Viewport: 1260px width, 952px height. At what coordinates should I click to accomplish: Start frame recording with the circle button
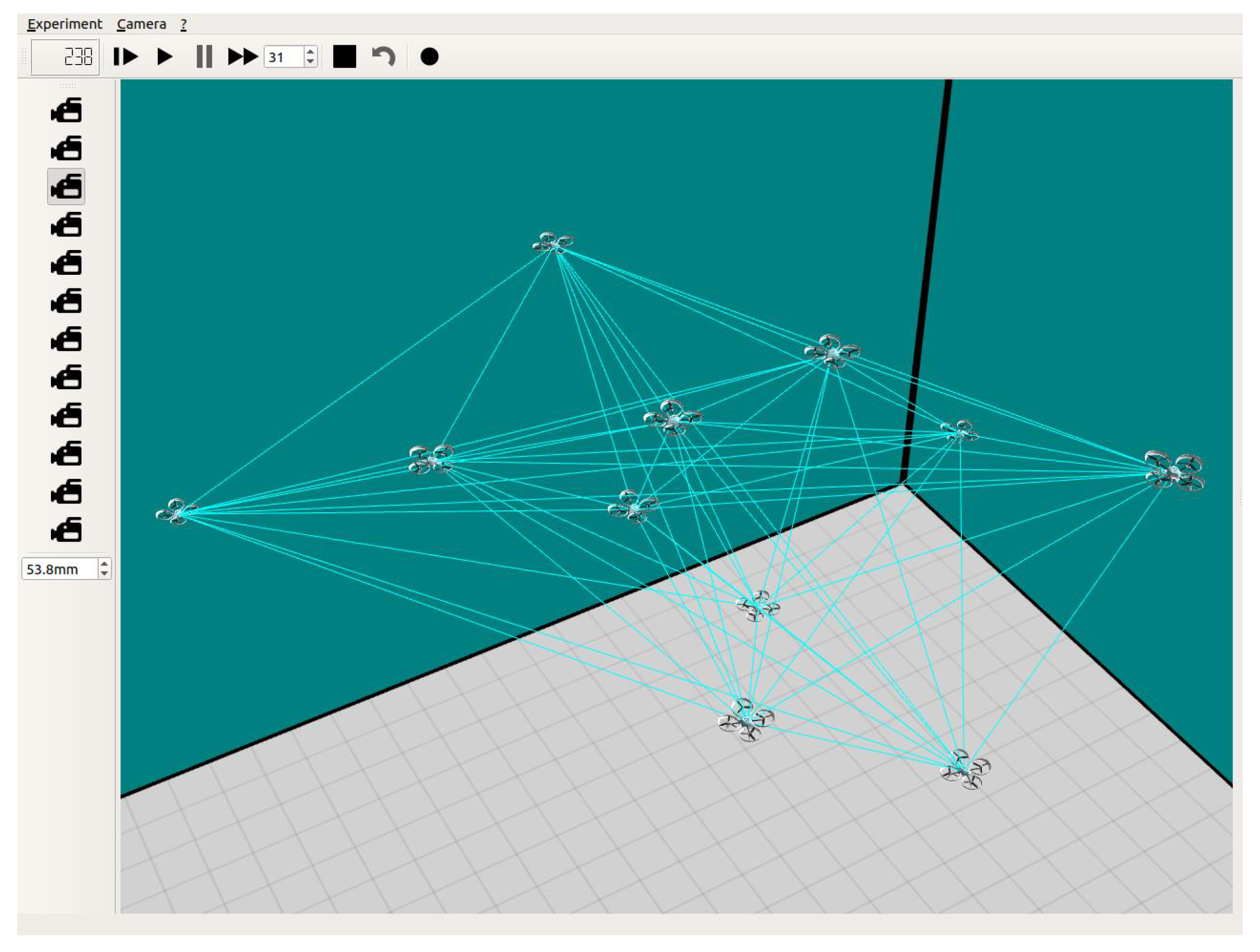point(429,57)
